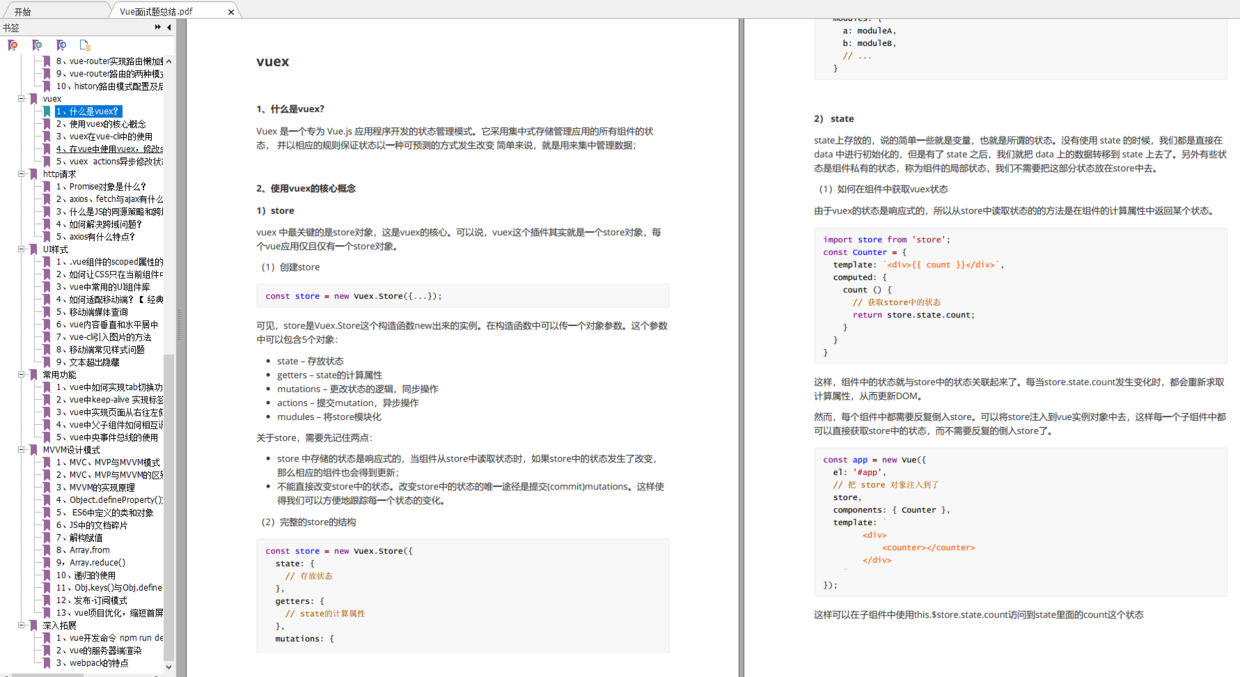Image resolution: width=1240 pixels, height=677 pixels.
Task: Select the 1、什么是vuex? bookmark row
Action: tap(88, 111)
